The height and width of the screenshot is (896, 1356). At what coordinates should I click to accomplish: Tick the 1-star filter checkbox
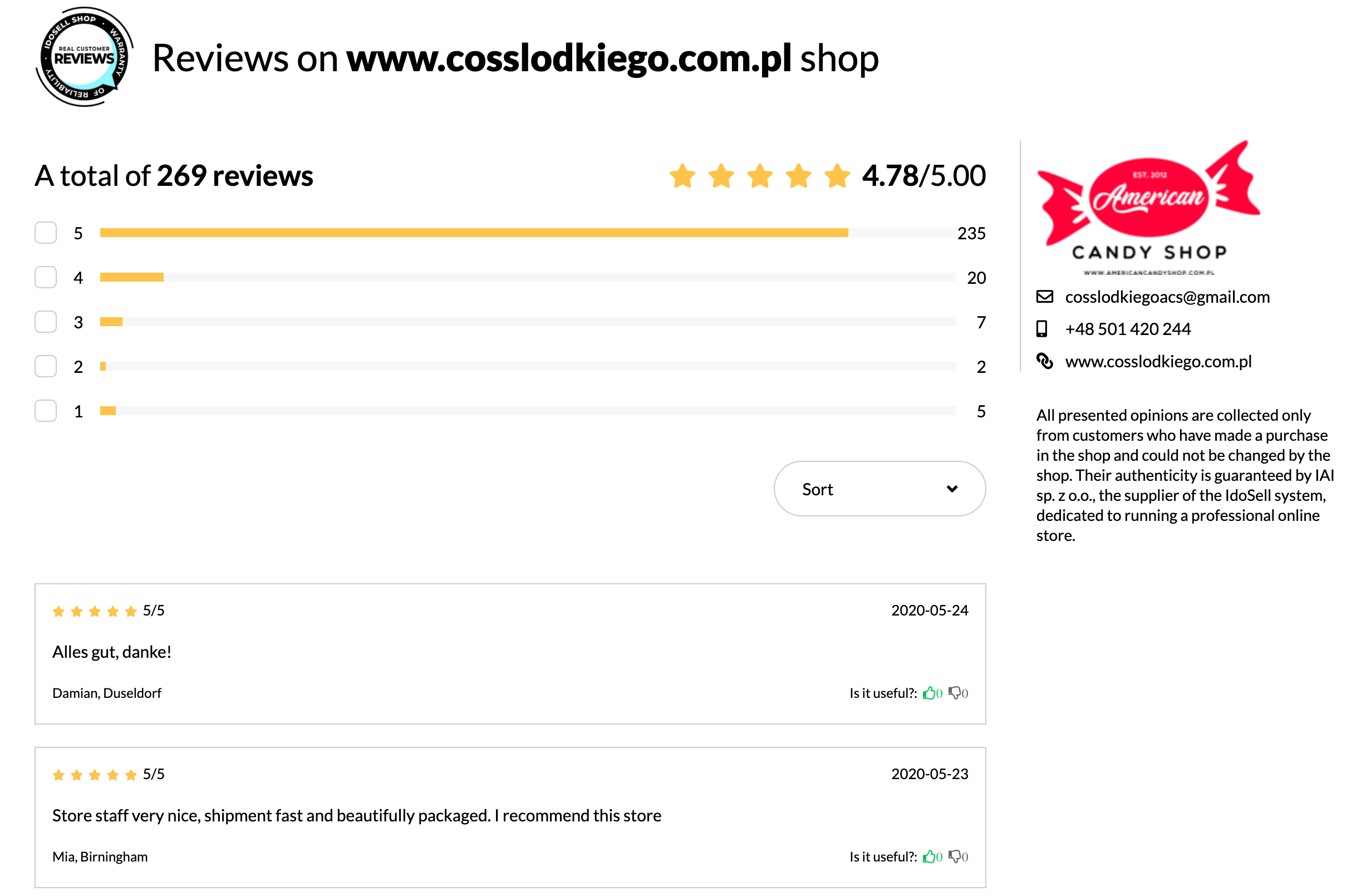pos(46,411)
